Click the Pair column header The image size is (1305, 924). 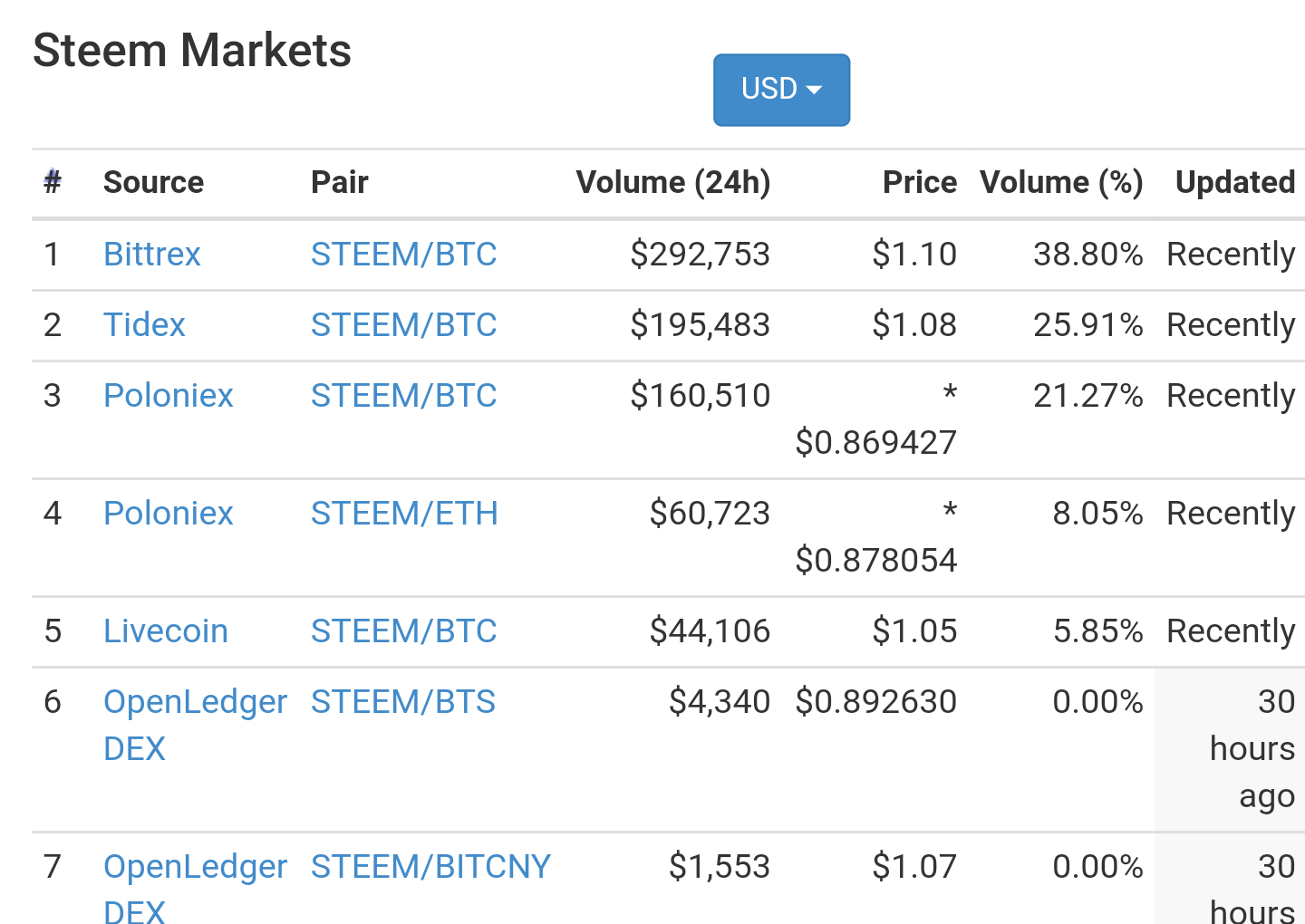click(x=339, y=182)
